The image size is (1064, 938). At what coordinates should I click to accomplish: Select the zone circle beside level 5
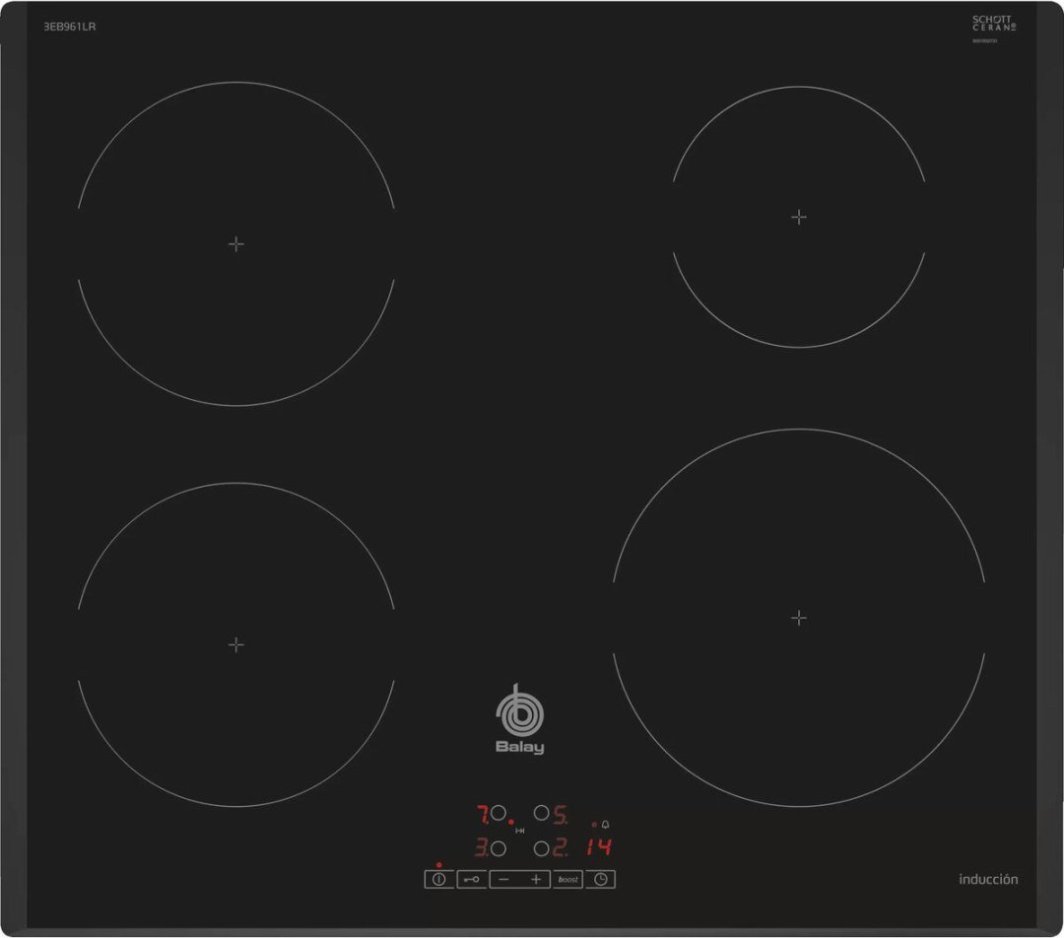click(542, 813)
